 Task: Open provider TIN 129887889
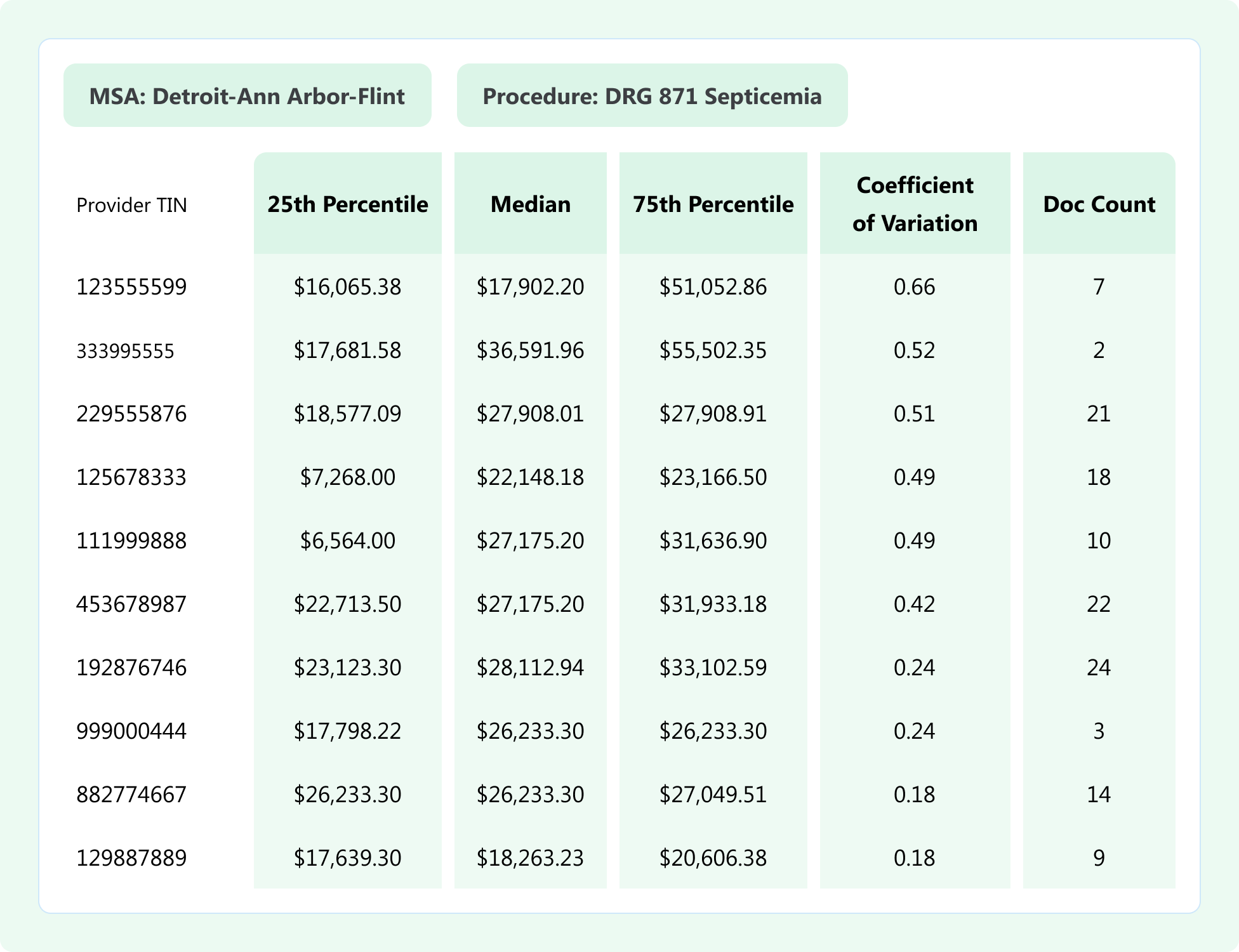[x=131, y=858]
